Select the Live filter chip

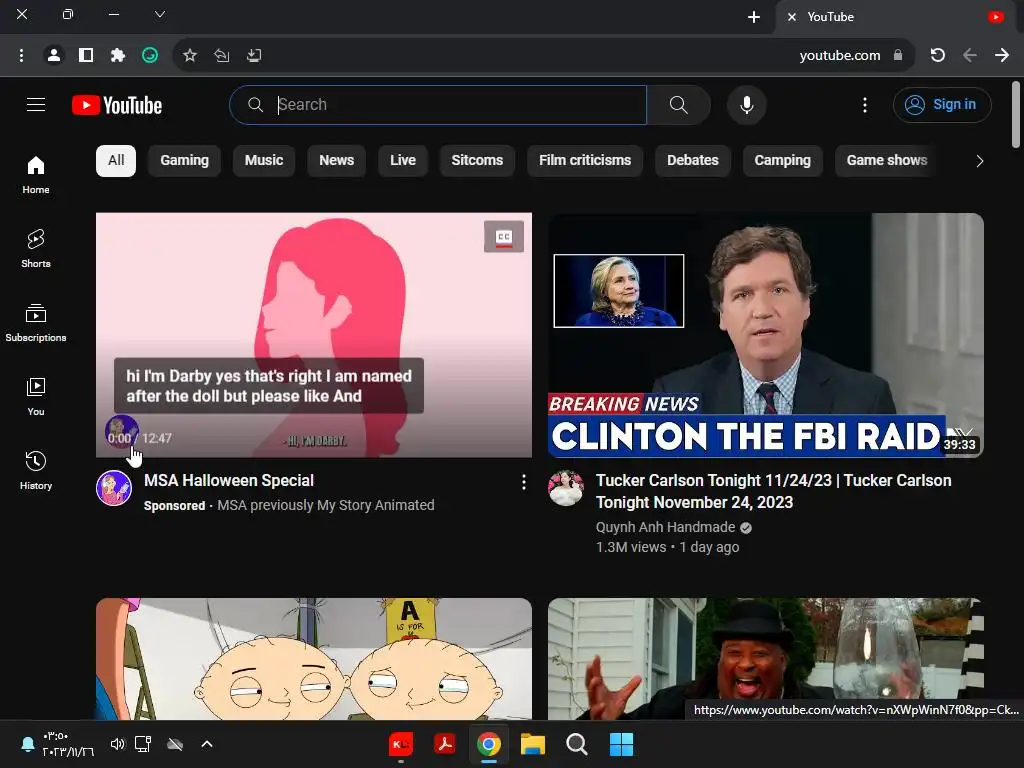click(402, 161)
